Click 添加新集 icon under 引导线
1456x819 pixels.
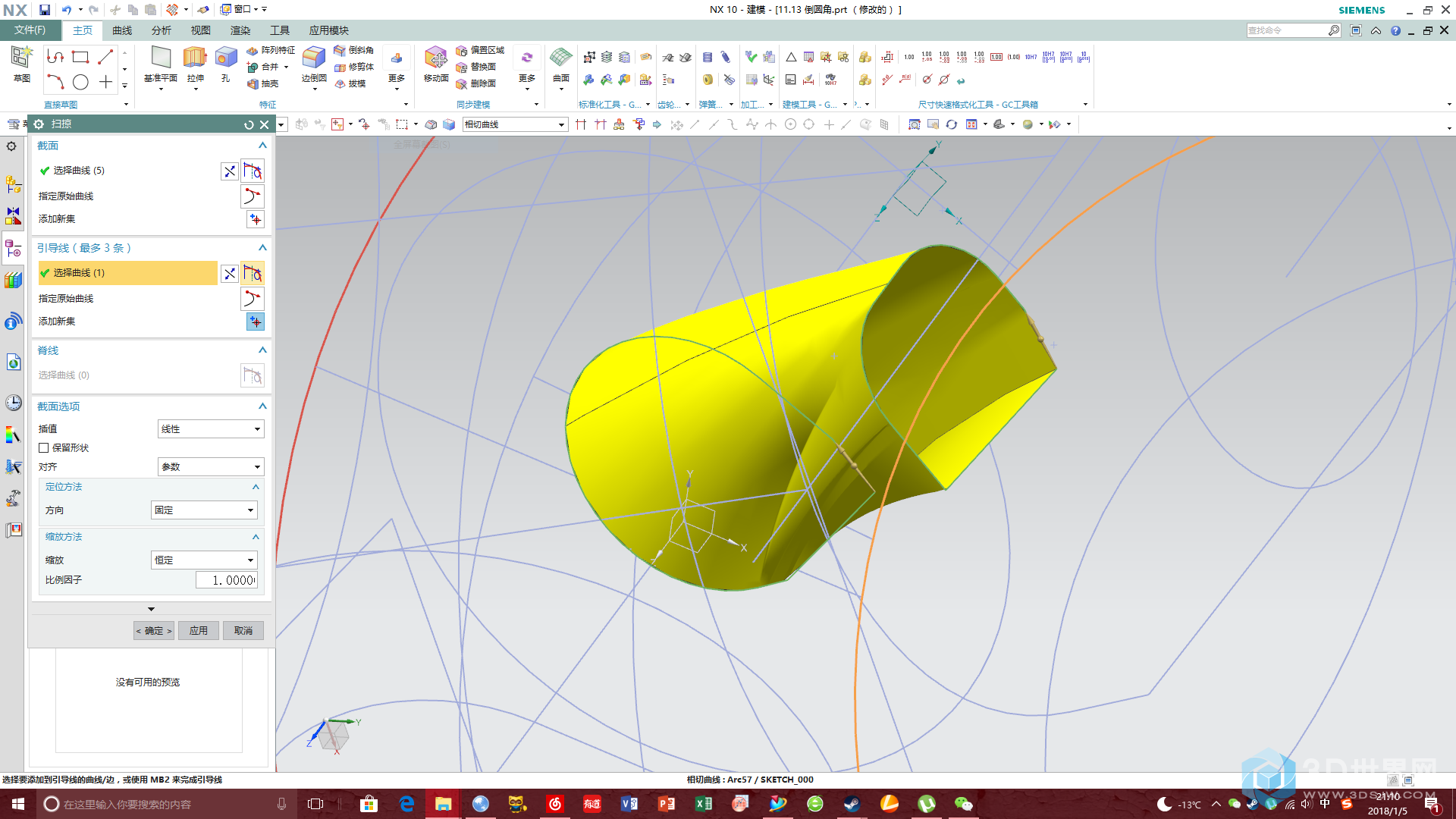pos(256,322)
